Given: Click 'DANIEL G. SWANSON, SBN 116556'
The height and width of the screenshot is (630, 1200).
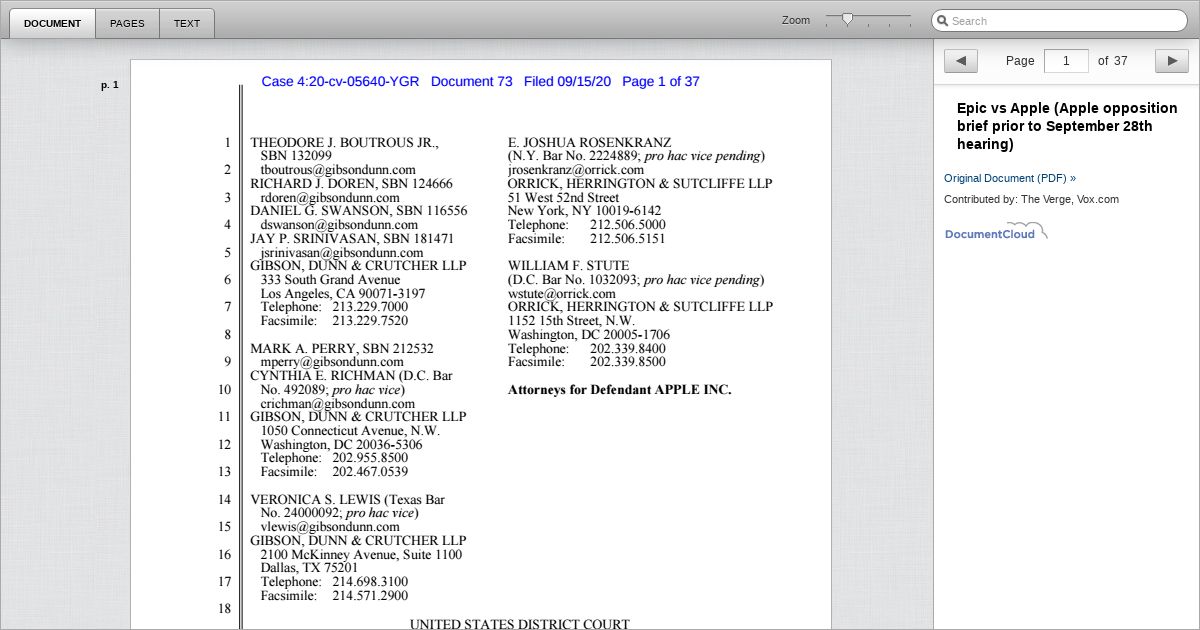Looking at the screenshot, I should 358,211.
